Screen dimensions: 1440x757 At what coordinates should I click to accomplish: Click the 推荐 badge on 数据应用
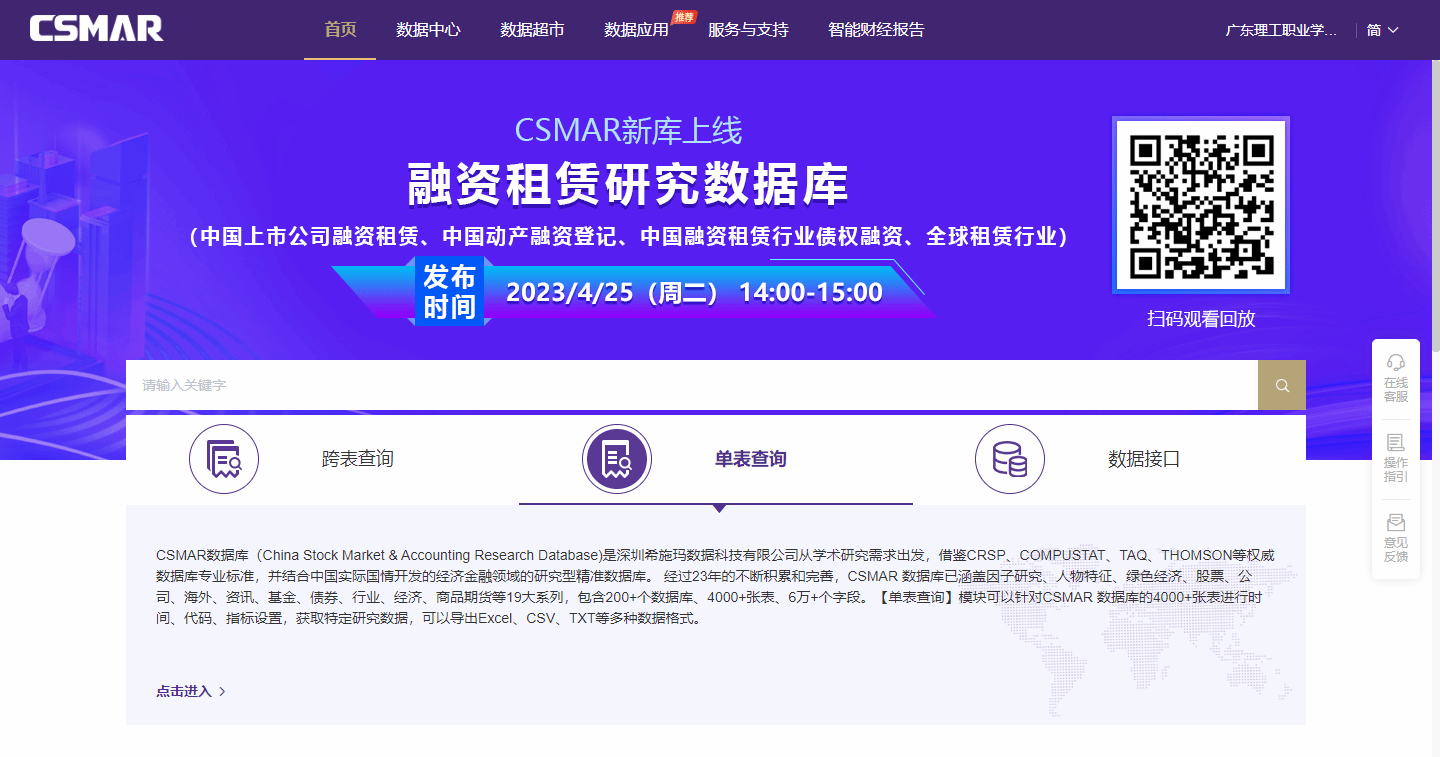coord(684,16)
